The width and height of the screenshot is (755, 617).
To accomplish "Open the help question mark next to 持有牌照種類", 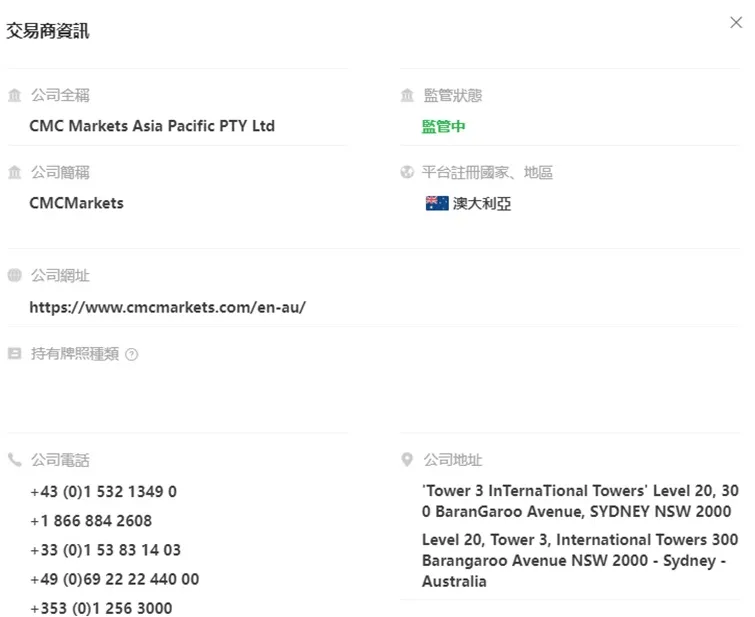I will [131, 354].
